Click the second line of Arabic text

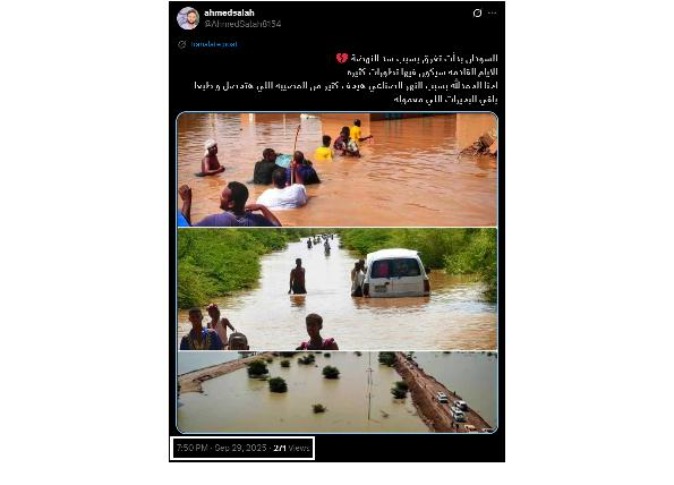tap(422, 72)
